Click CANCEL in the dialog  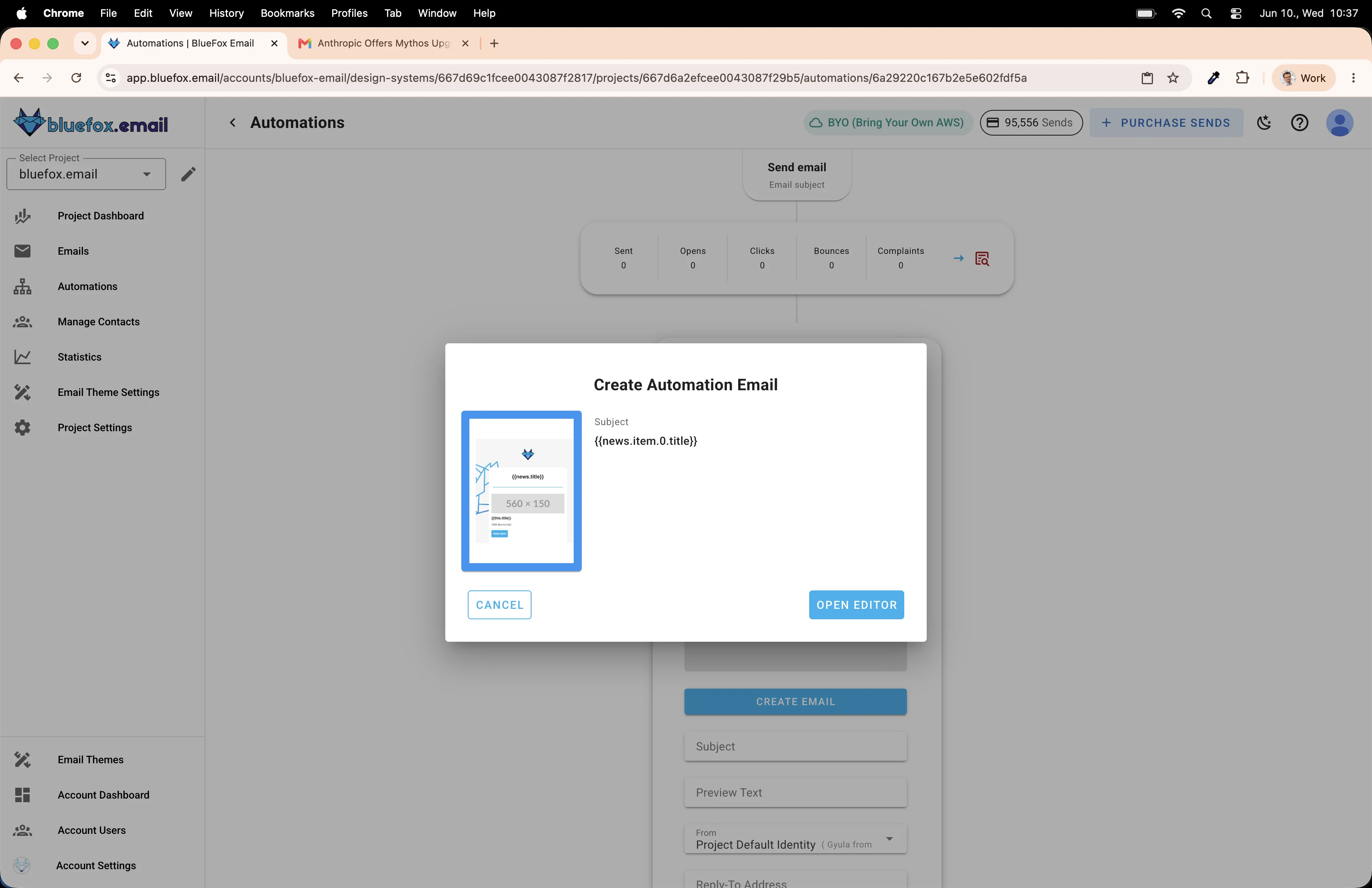coord(499,604)
